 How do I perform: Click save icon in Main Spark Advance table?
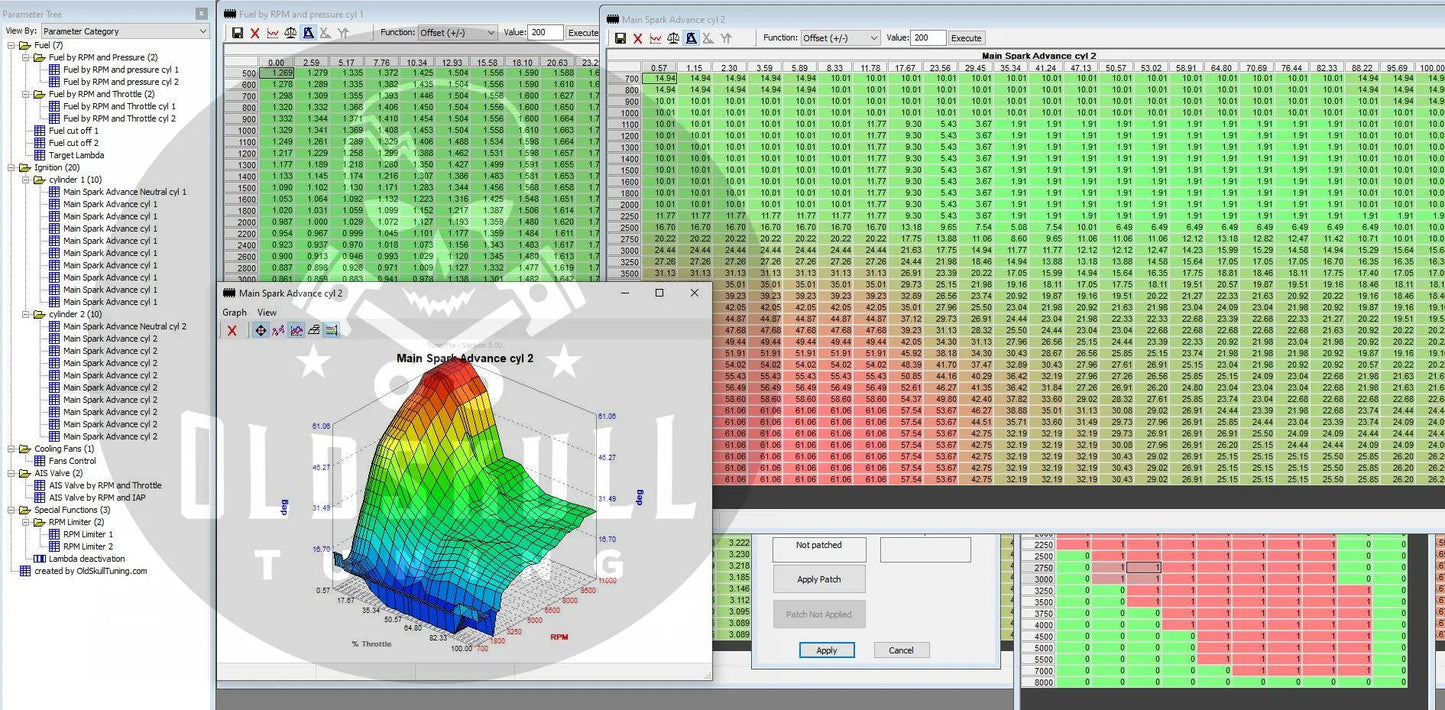(x=620, y=38)
